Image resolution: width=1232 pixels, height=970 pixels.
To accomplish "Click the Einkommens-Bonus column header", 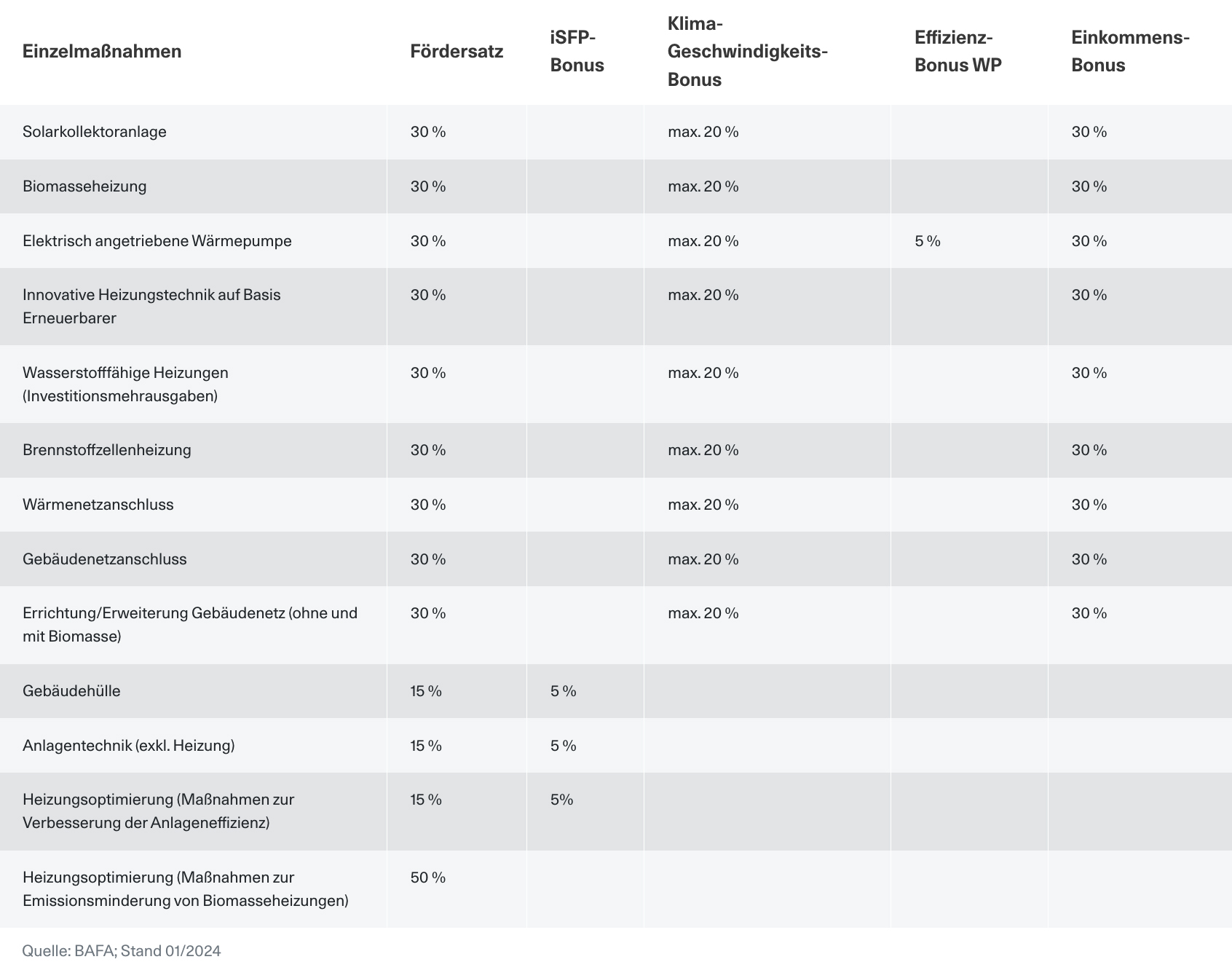I will tap(1130, 51).
